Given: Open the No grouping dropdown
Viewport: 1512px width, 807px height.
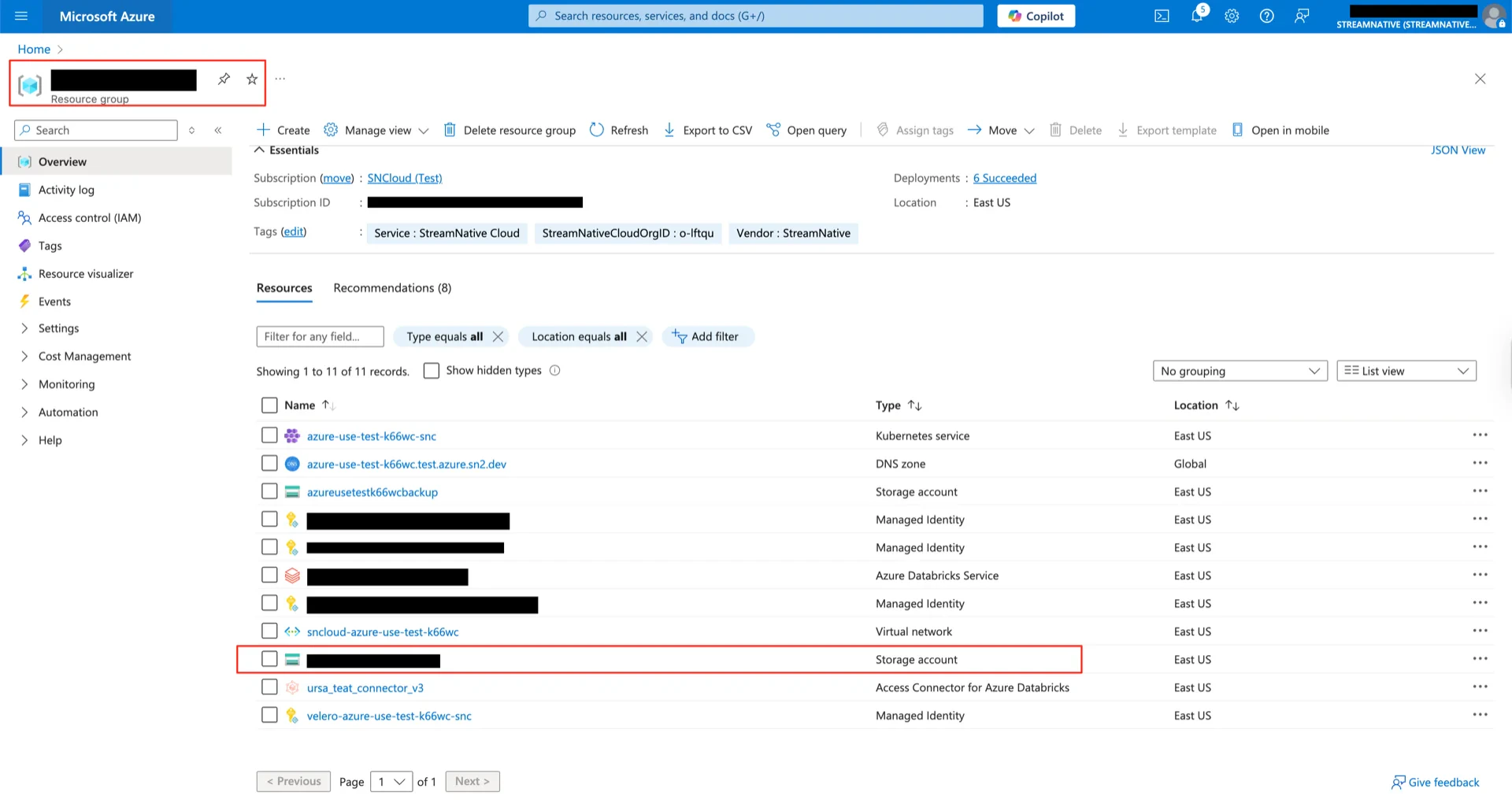Looking at the screenshot, I should pos(1240,371).
